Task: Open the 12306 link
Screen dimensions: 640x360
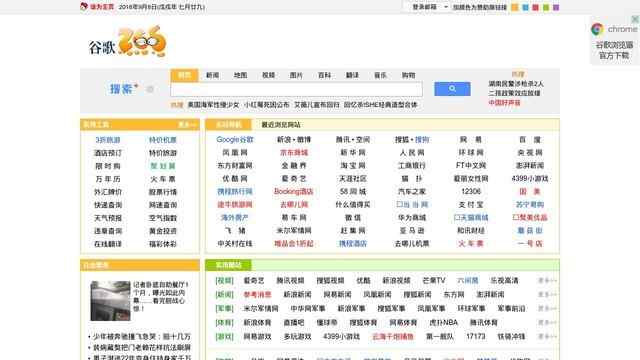Action: (471, 191)
